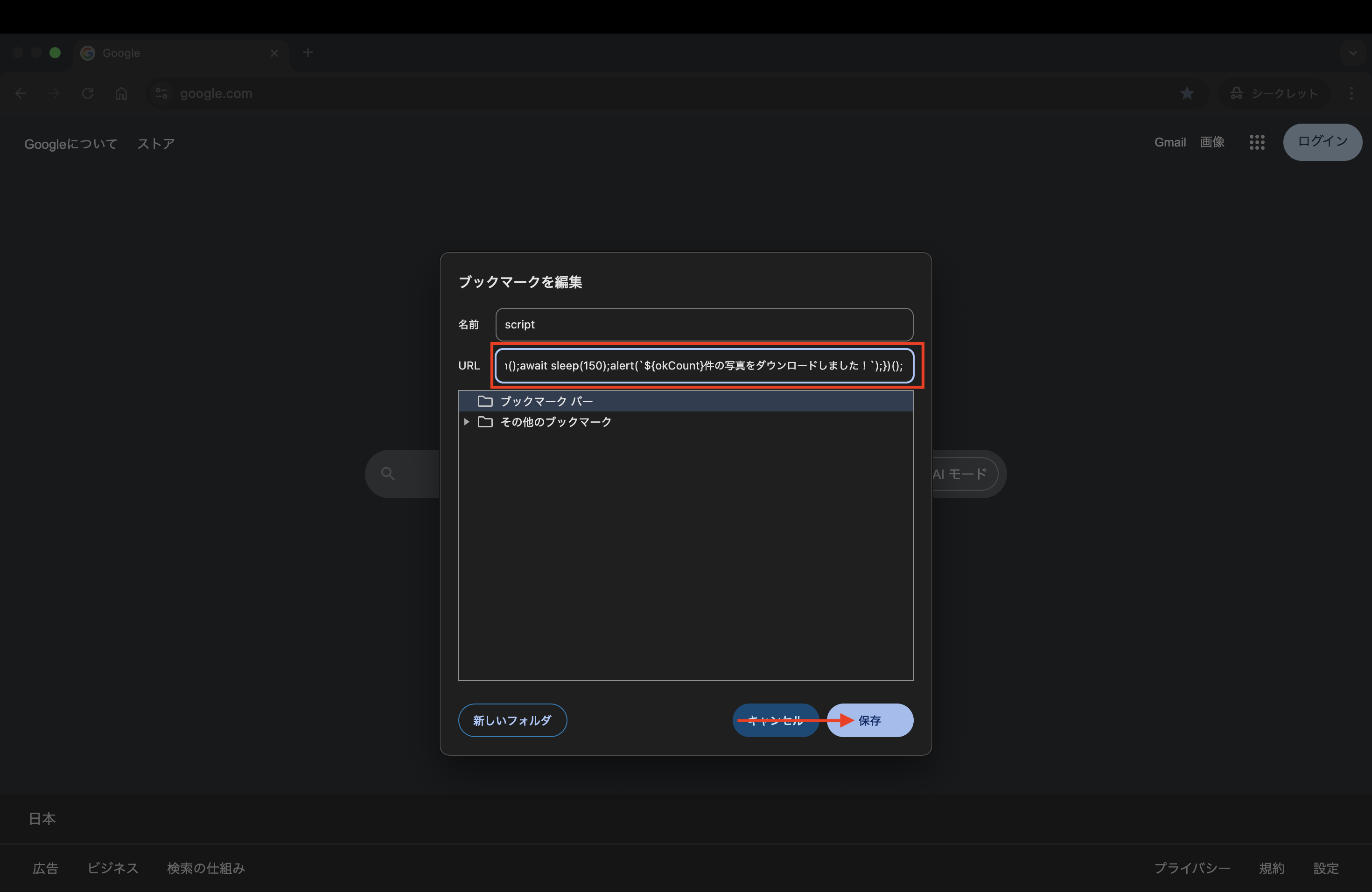The width and height of the screenshot is (1372, 892).
Task: Click the reload page icon
Action: tap(88, 93)
